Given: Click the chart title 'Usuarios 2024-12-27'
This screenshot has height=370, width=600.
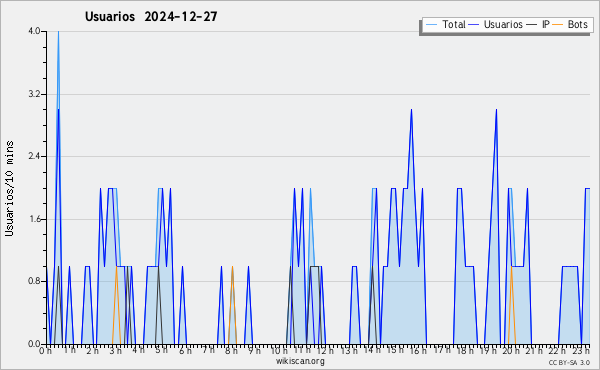Looking at the screenshot, I should tap(151, 17).
